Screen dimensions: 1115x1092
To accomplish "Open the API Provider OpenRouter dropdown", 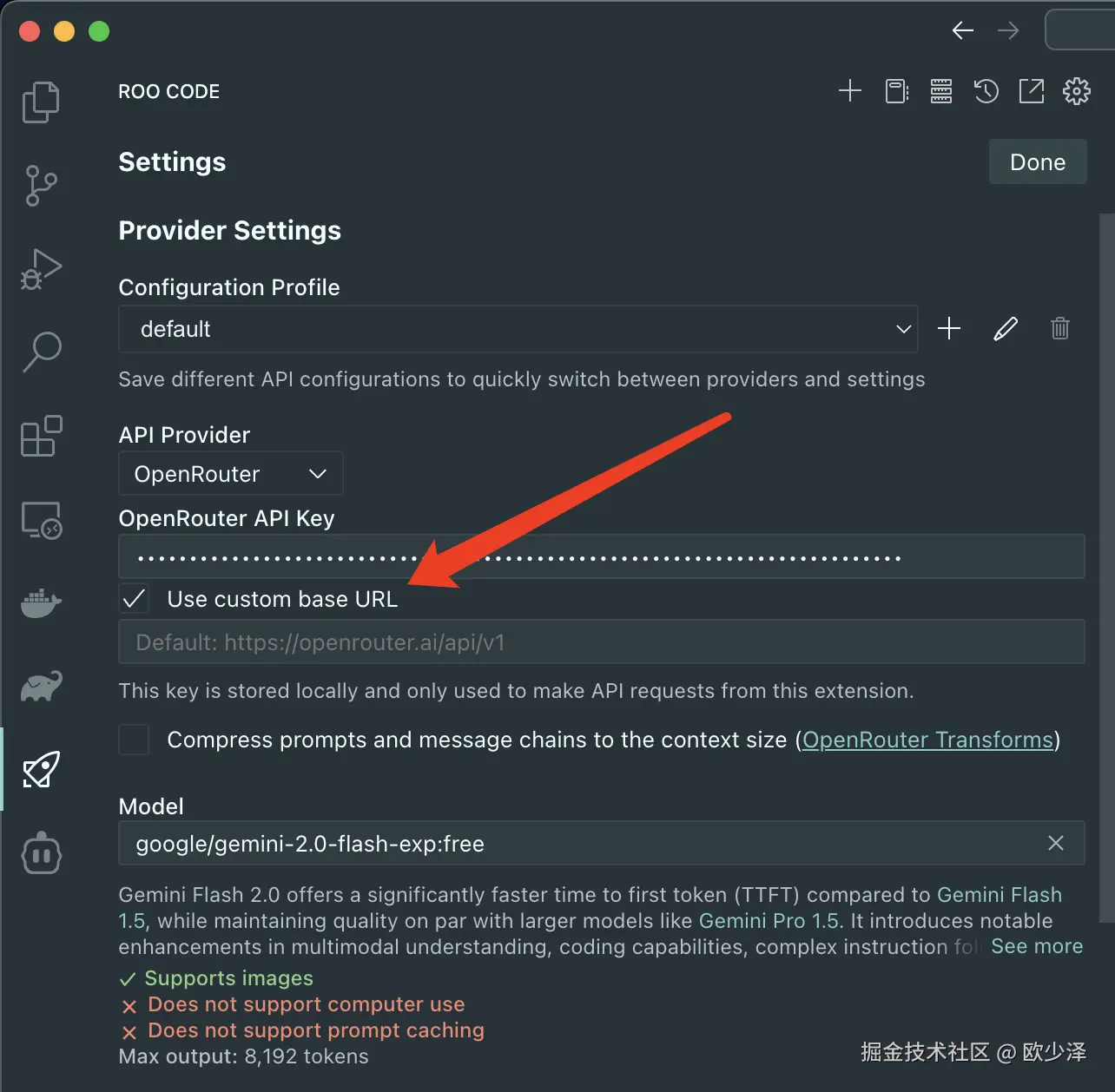I will point(230,474).
